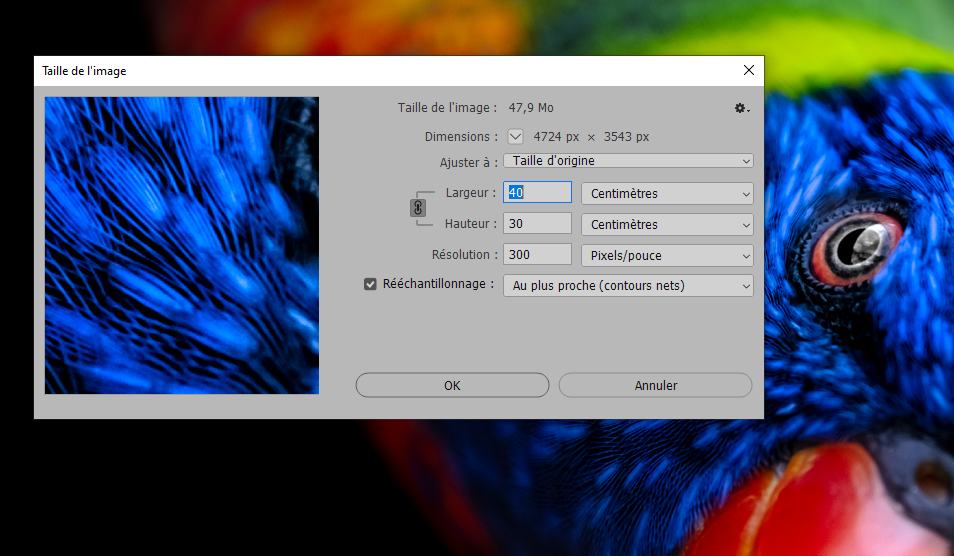The image size is (954, 556).
Task: Expand the Ajuster à preset dropdown
Action: click(x=628, y=161)
